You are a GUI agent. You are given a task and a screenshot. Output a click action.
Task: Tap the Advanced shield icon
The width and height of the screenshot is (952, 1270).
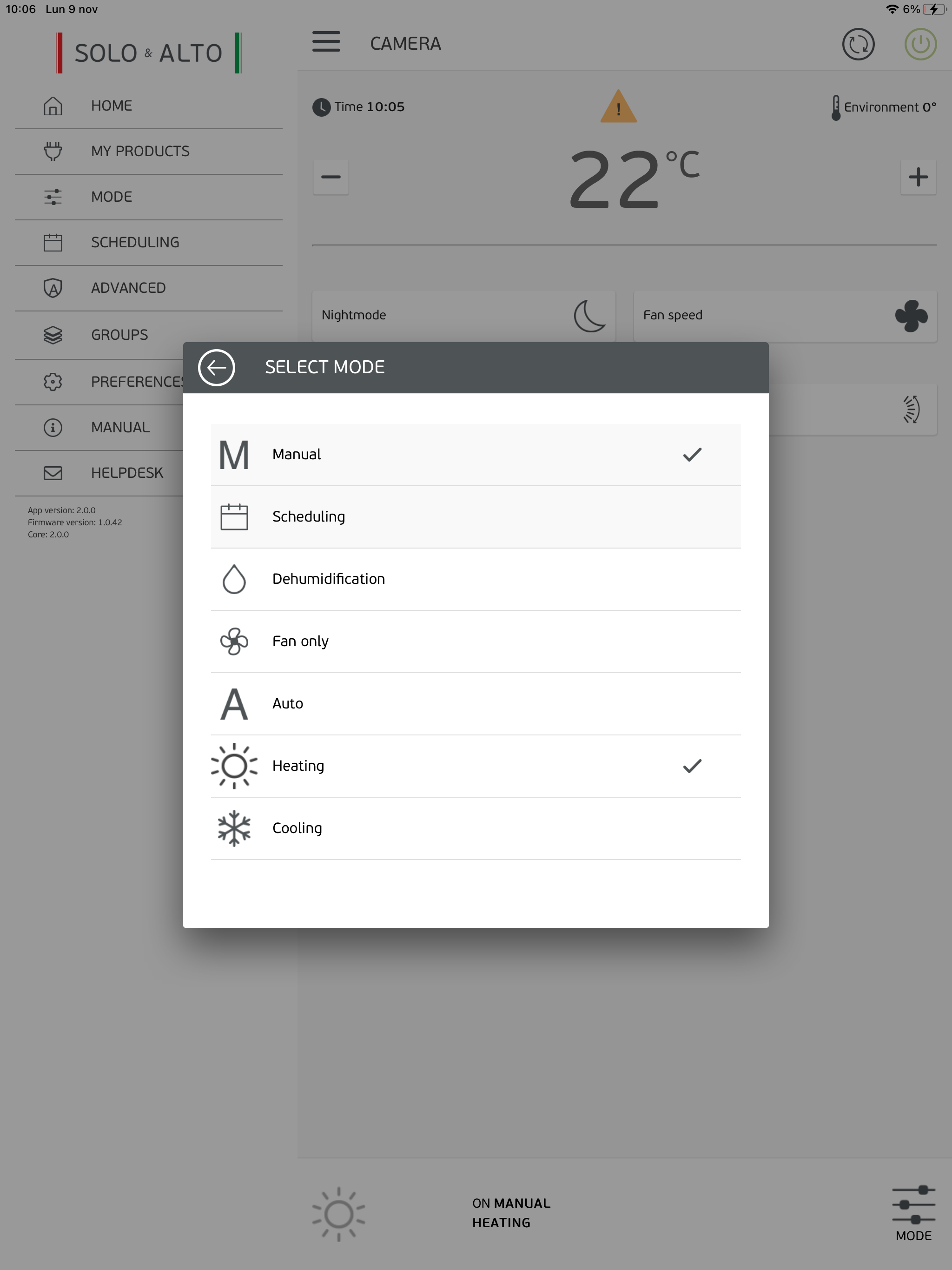53,288
